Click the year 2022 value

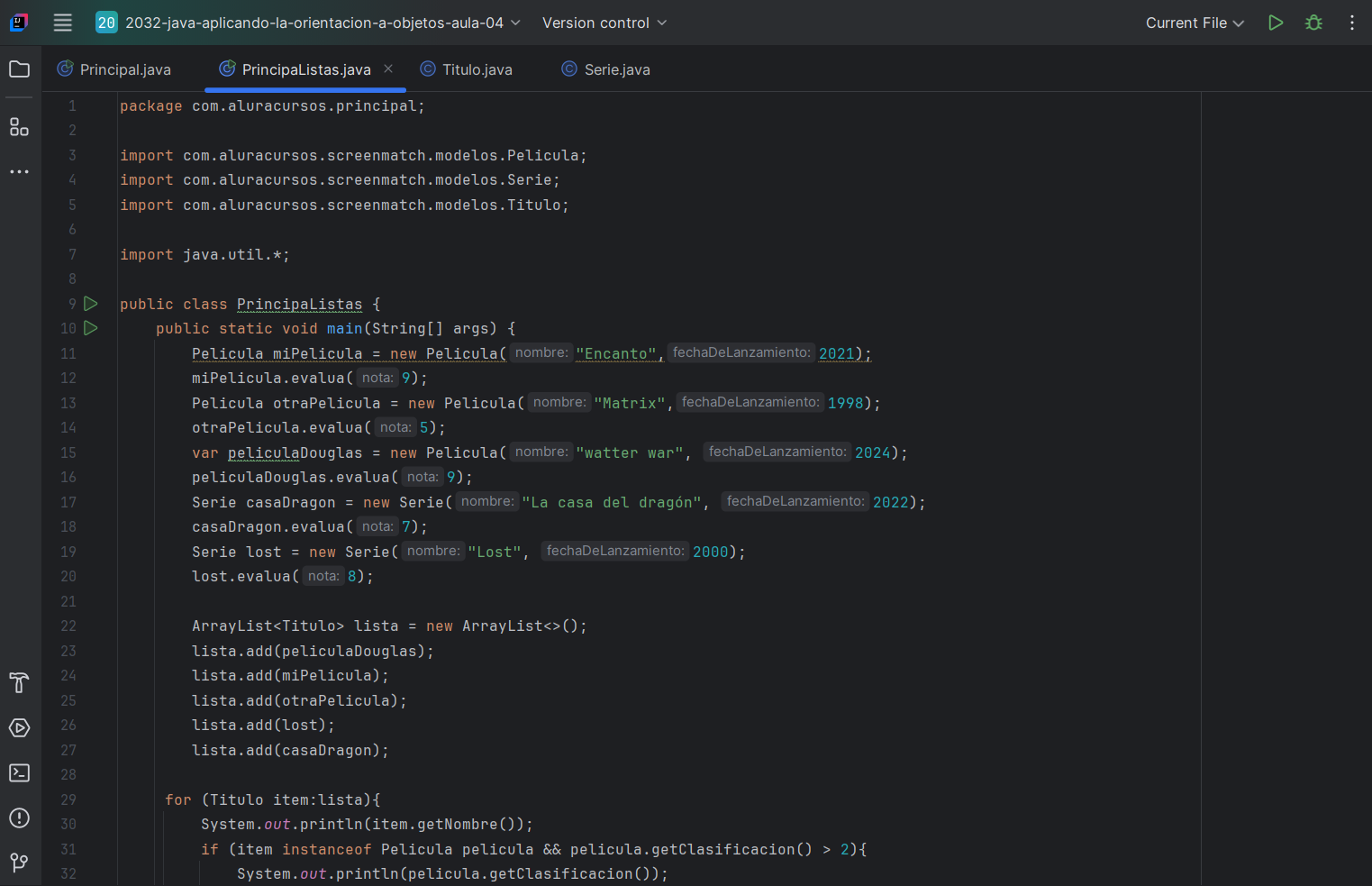[890, 503]
